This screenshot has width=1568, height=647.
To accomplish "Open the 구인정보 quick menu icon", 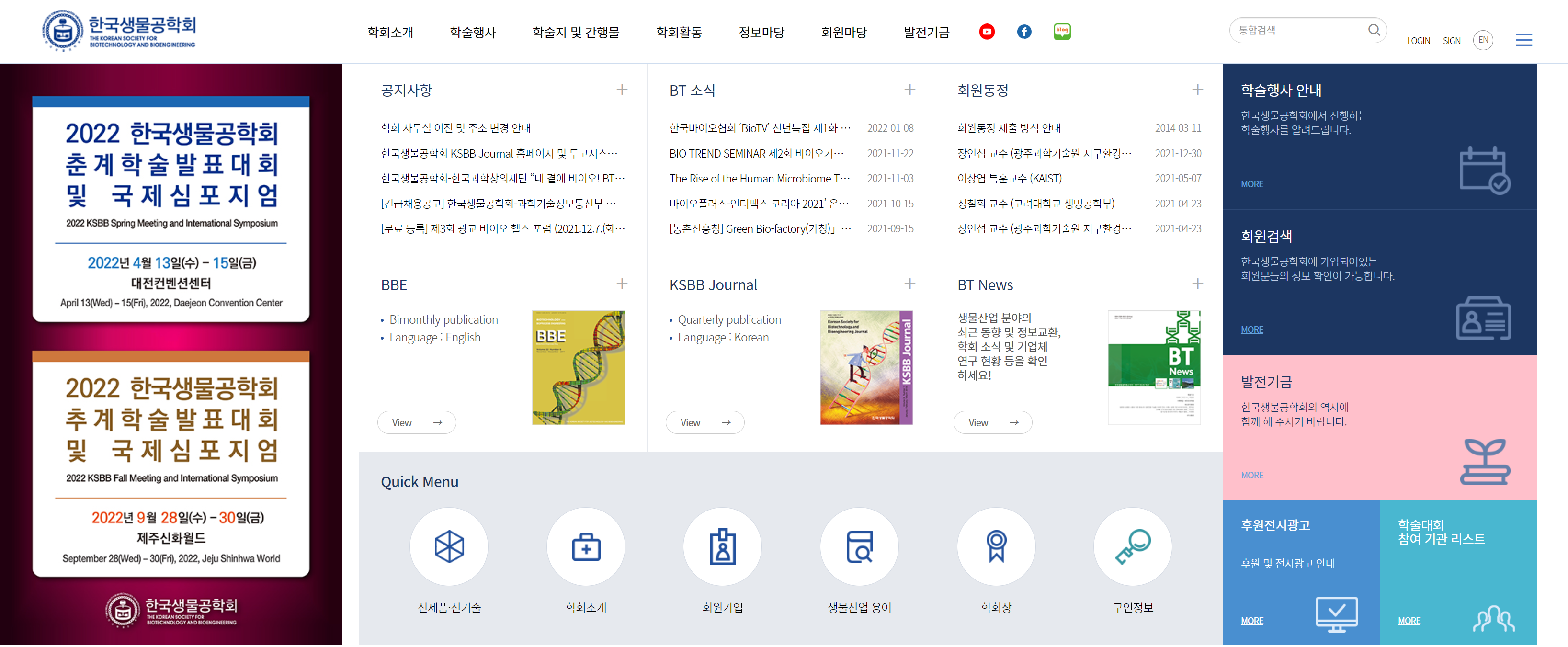I will (1132, 546).
